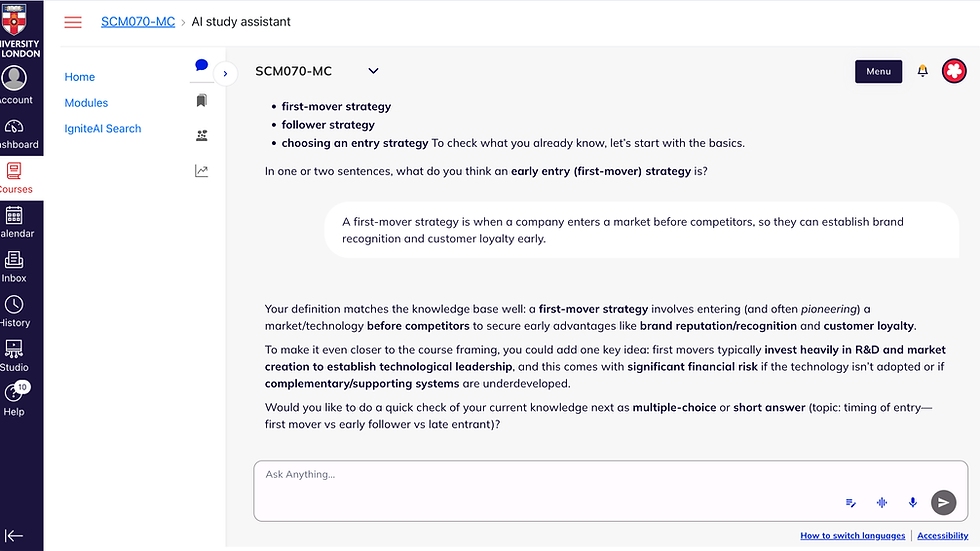The height and width of the screenshot is (551, 980).
Task: Open the Modules course menu item
Action: [86, 103]
